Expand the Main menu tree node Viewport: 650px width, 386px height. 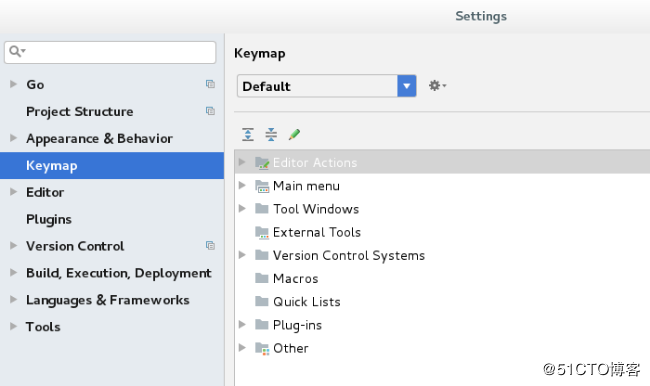pyautogui.click(x=243, y=185)
